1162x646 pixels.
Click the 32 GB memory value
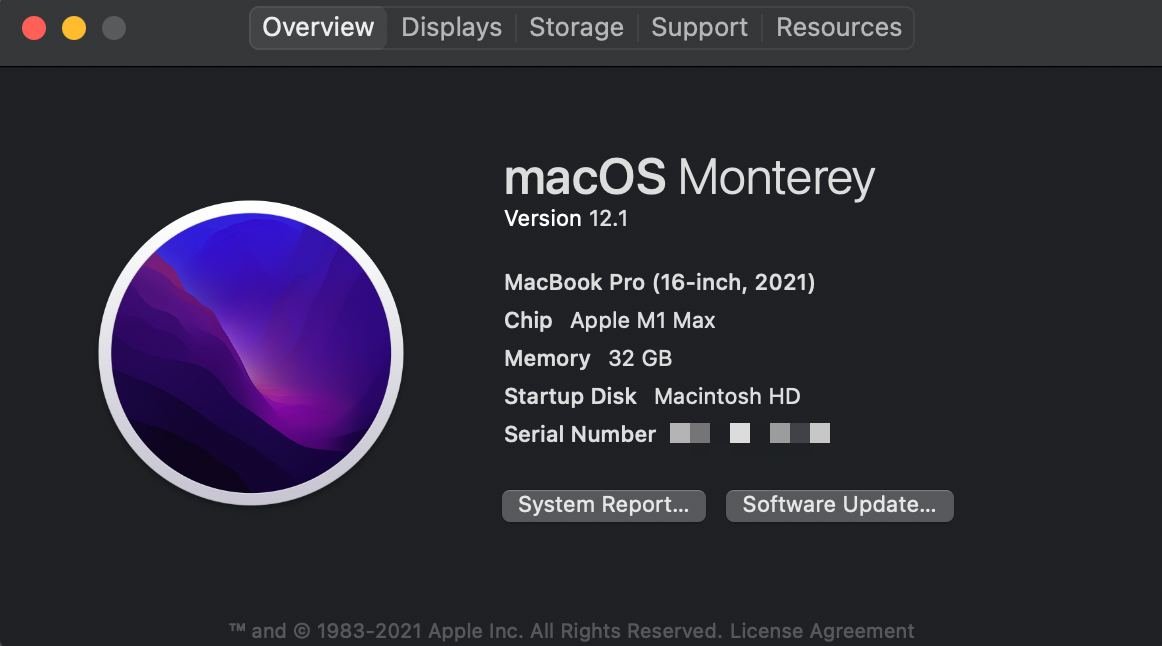[x=640, y=359]
